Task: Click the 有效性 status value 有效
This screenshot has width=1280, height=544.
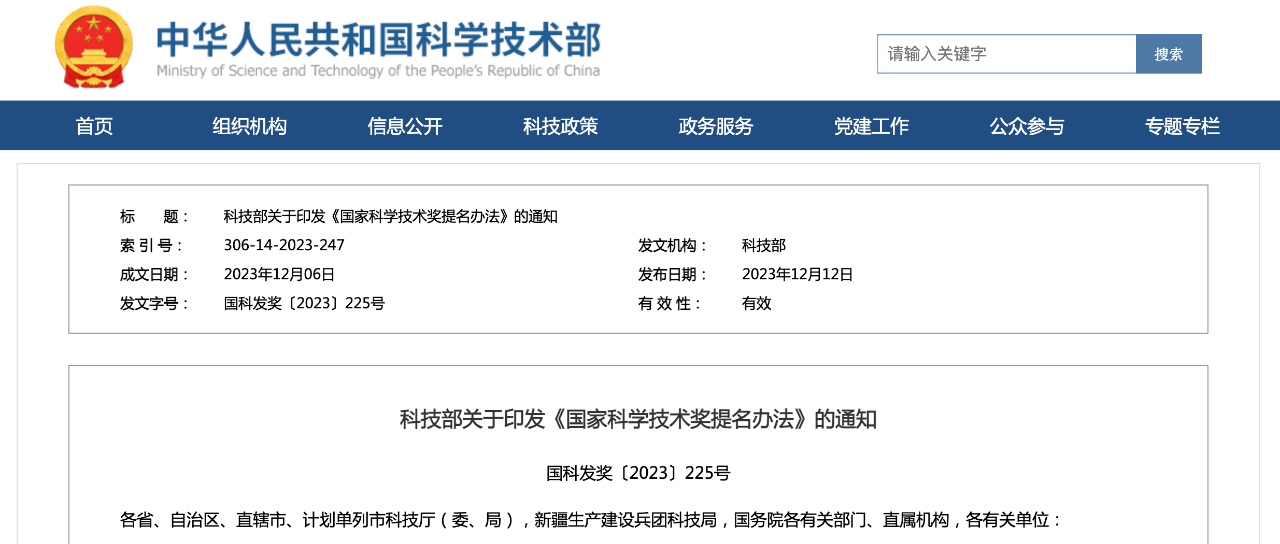Action: coord(757,304)
